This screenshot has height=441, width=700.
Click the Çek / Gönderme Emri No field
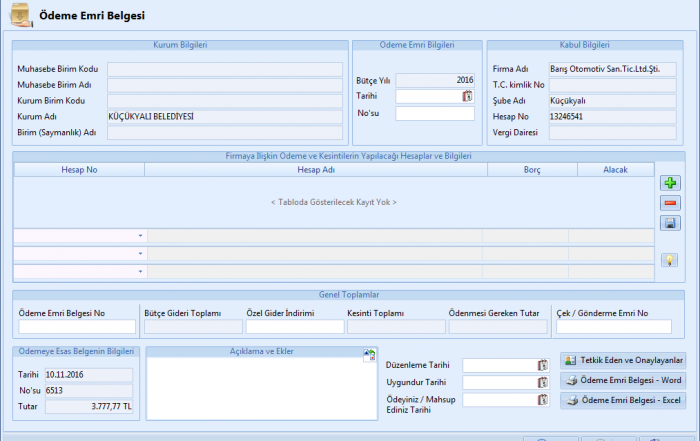pyautogui.click(x=614, y=327)
